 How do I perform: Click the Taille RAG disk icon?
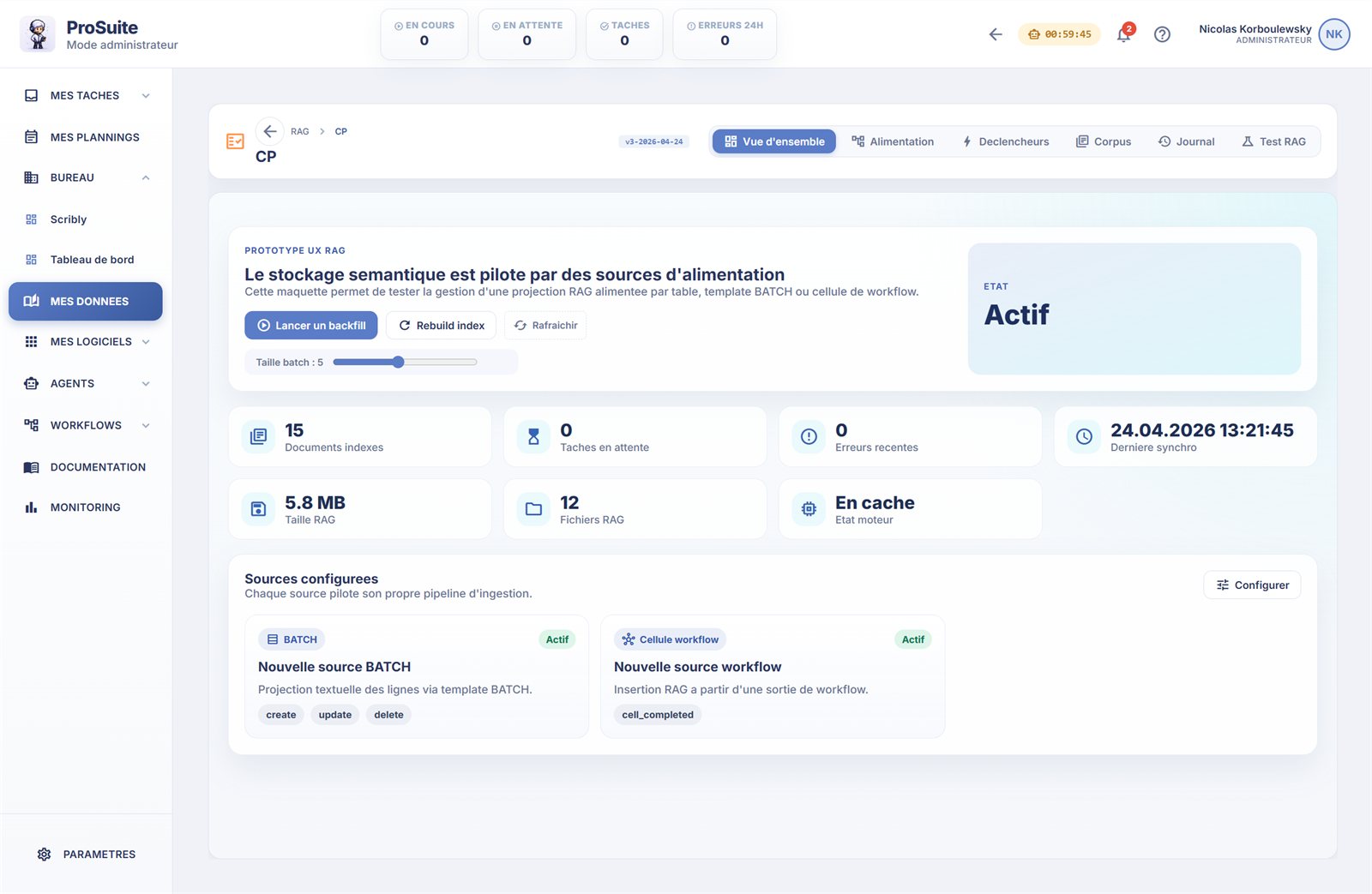coord(258,509)
